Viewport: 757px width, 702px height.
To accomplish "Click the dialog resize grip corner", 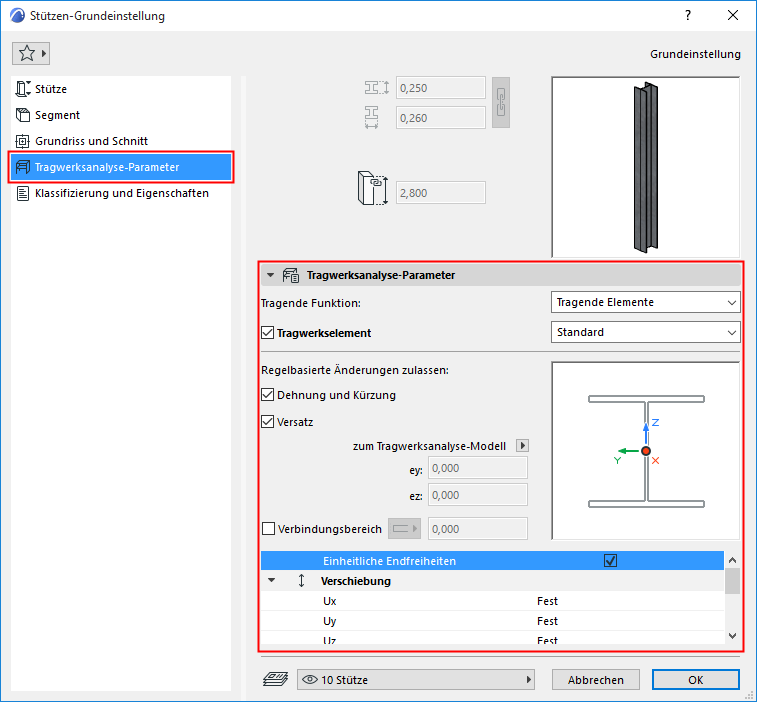I will click(x=749, y=695).
